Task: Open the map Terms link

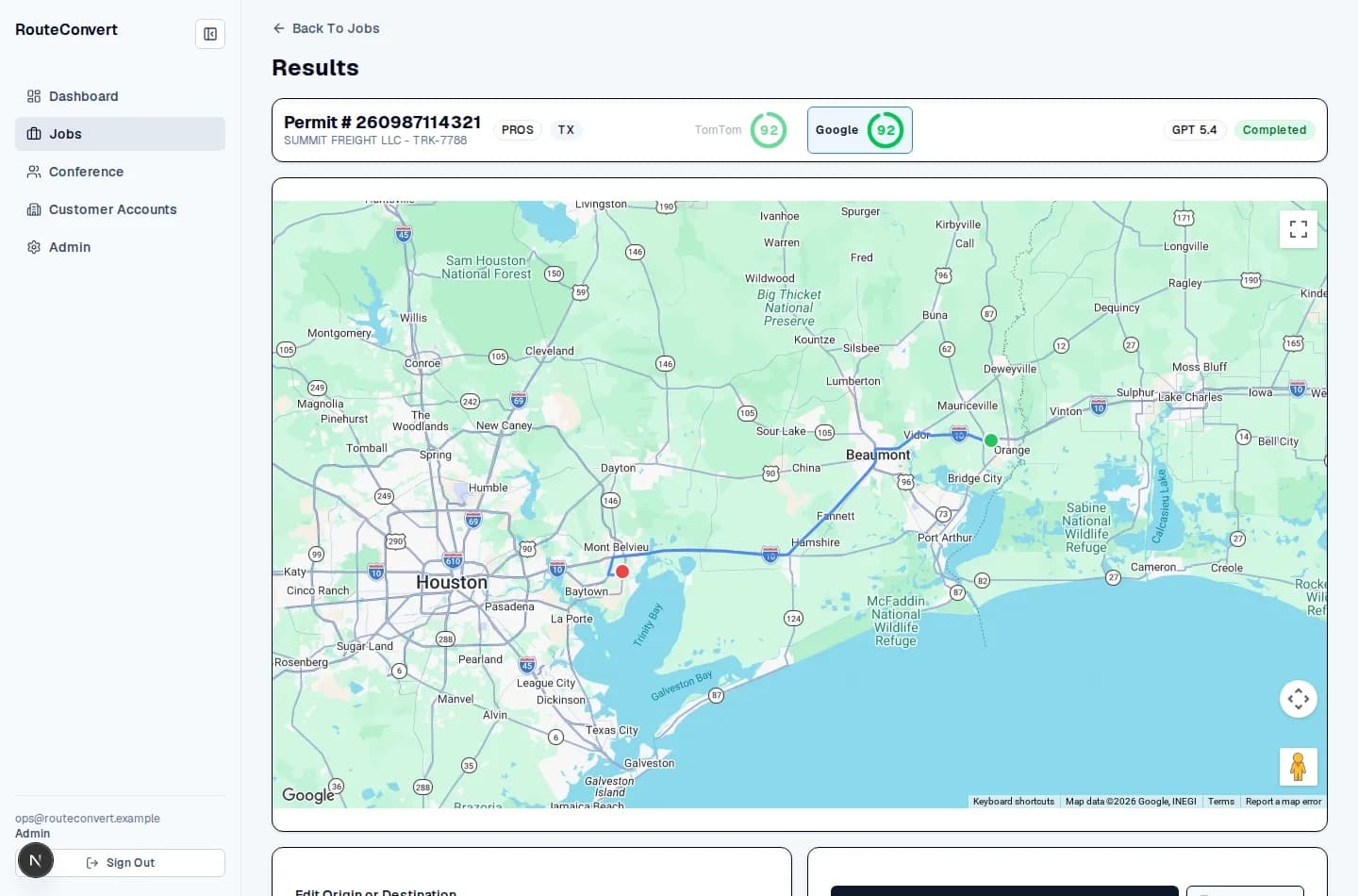Action: (1221, 802)
